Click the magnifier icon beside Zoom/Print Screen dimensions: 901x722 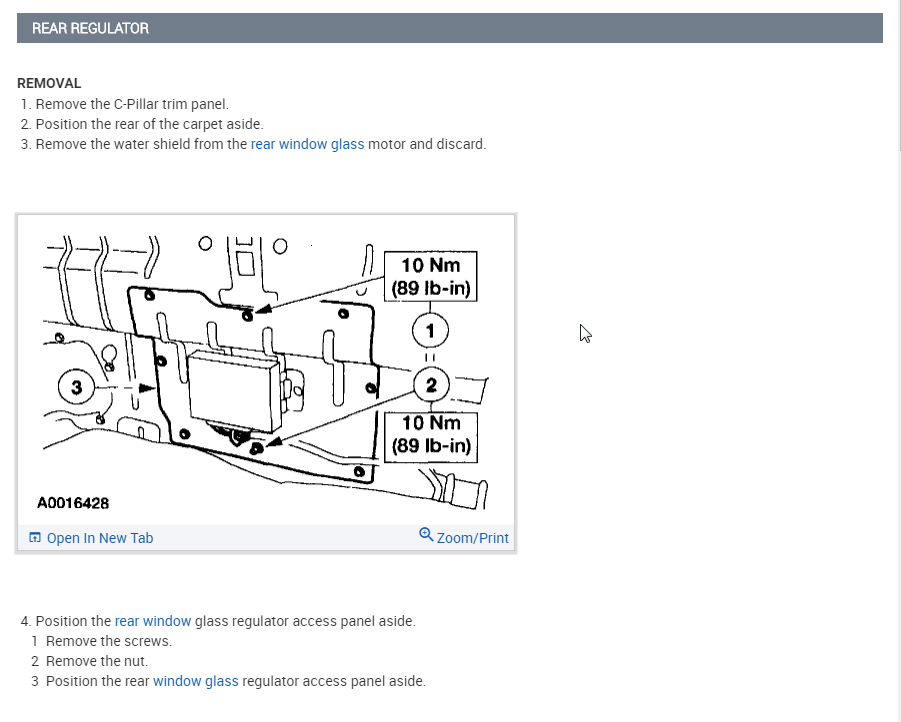[x=426, y=535]
